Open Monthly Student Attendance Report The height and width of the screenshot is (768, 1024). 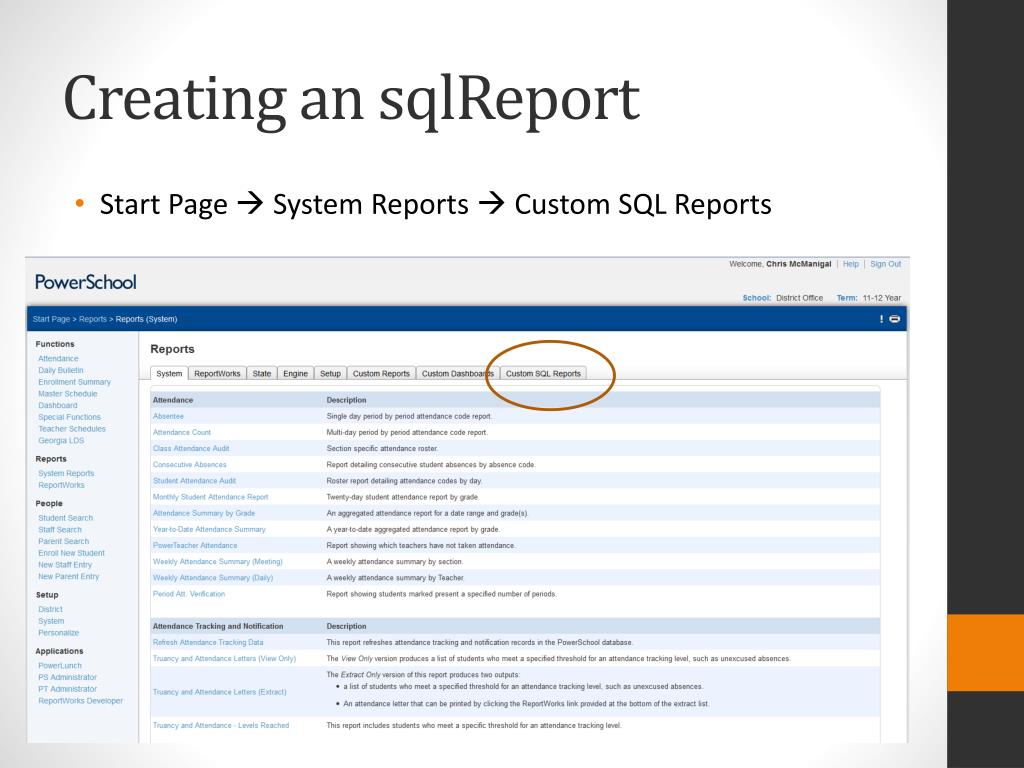(x=210, y=497)
